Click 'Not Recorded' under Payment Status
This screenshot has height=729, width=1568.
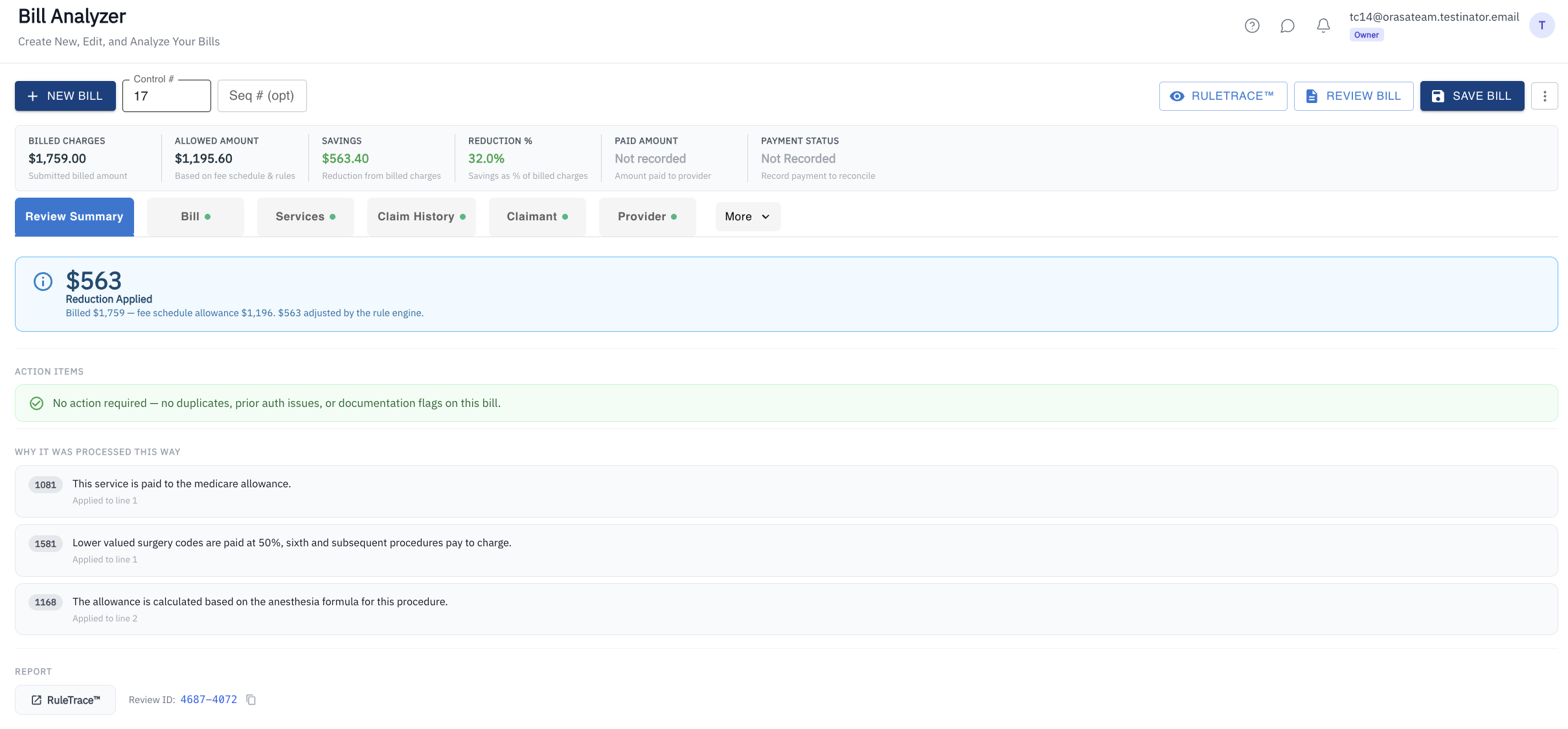pyautogui.click(x=798, y=159)
